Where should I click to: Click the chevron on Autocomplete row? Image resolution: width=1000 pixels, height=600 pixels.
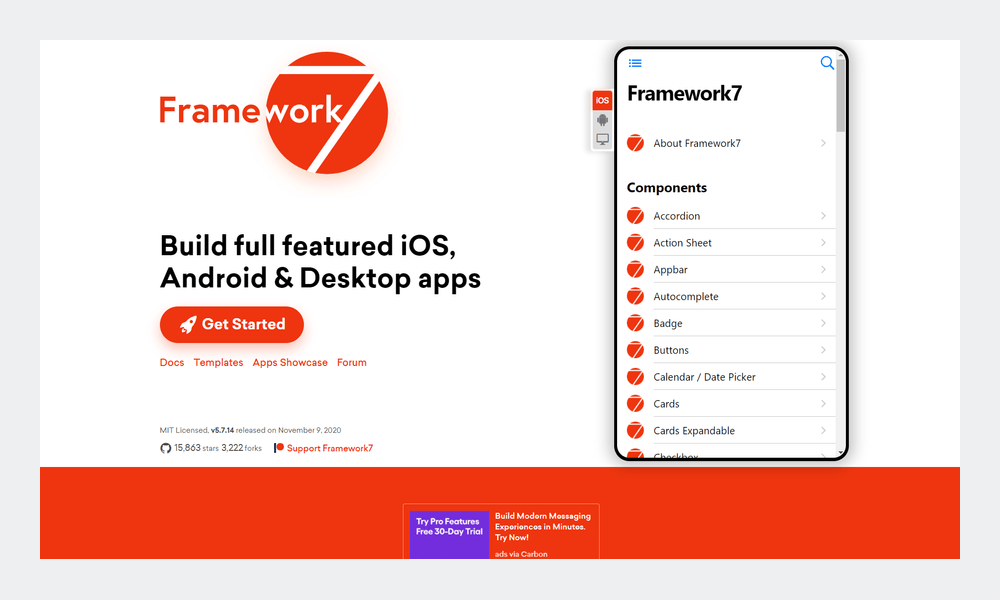coord(823,296)
